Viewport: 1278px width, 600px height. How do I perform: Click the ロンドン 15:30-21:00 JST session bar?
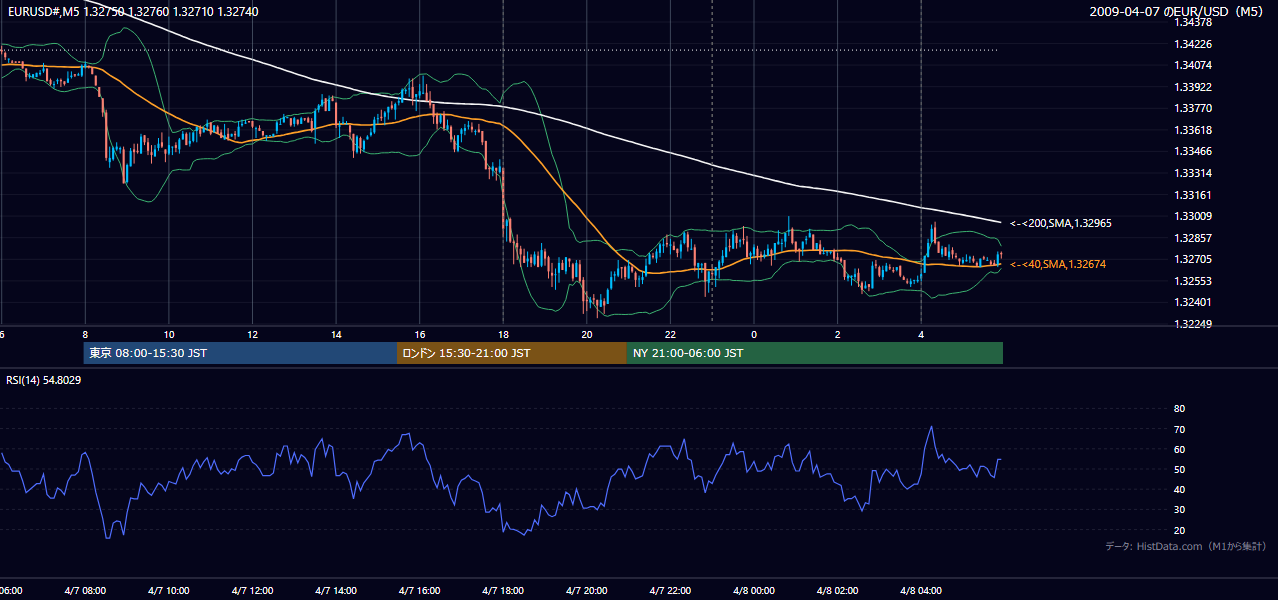511,353
